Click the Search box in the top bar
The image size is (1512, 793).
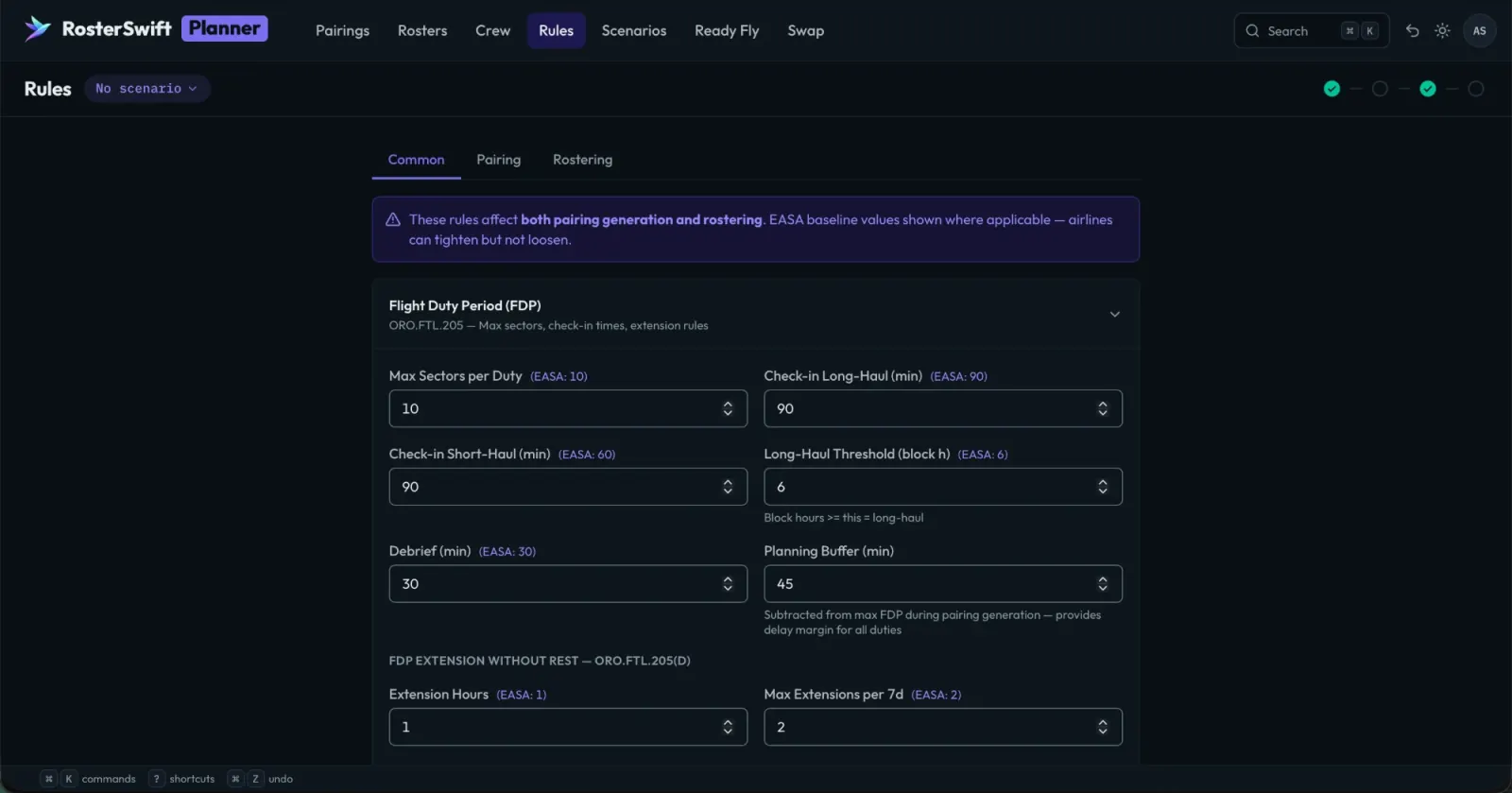coord(1312,30)
